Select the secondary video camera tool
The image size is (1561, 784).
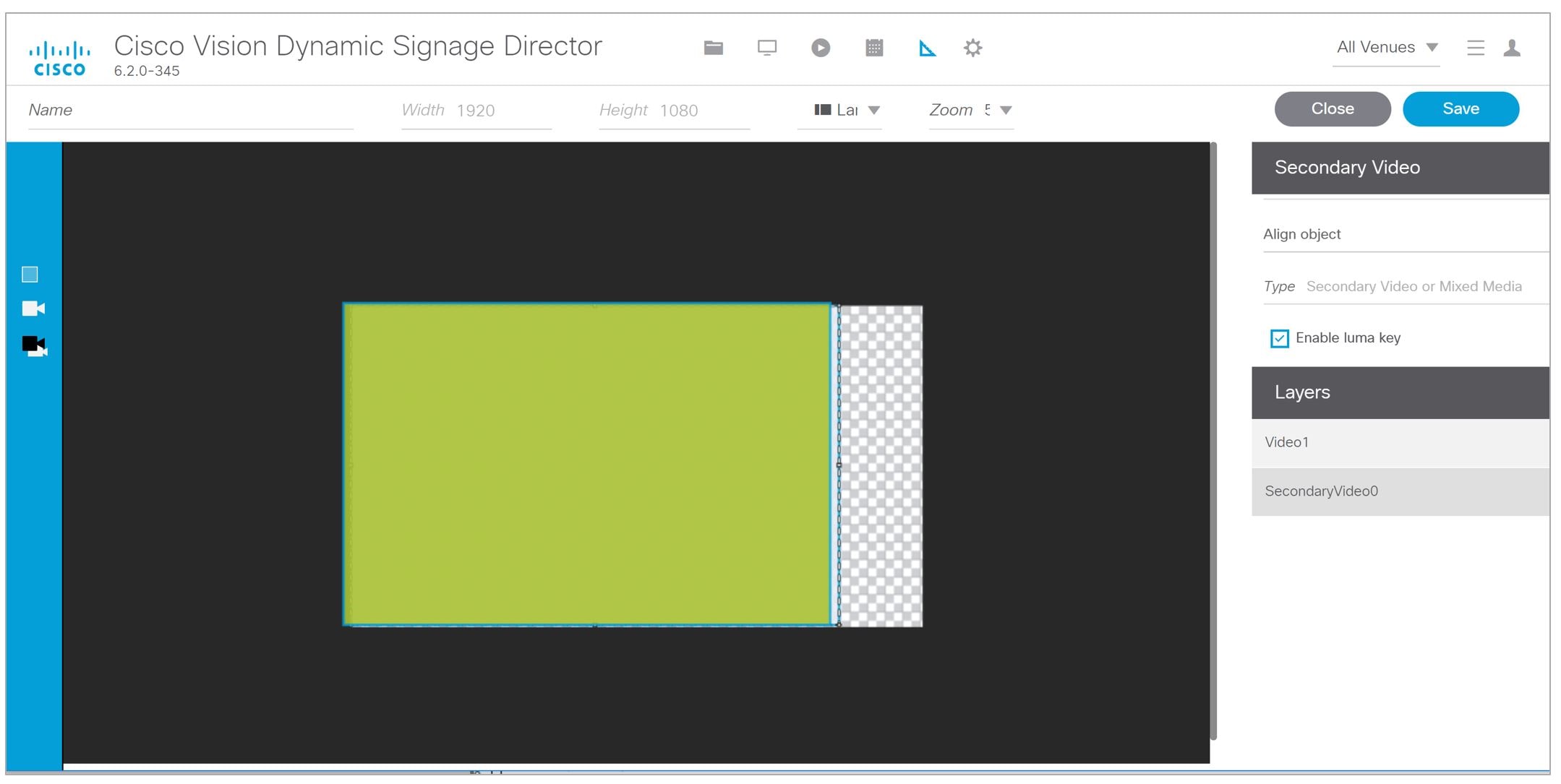click(x=34, y=345)
